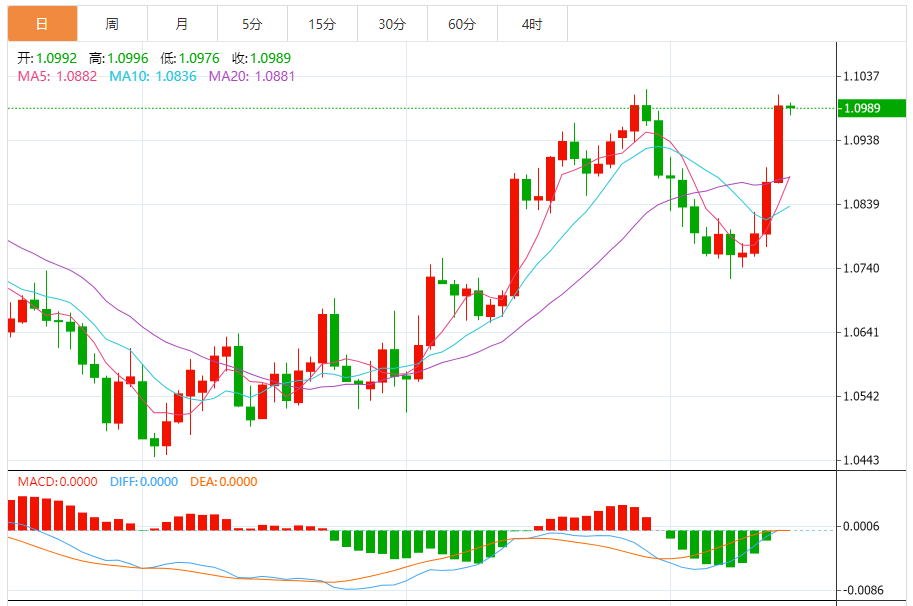The width and height of the screenshot is (913, 606).
Task: Click the latest small green doji candle
Action: coord(791,107)
